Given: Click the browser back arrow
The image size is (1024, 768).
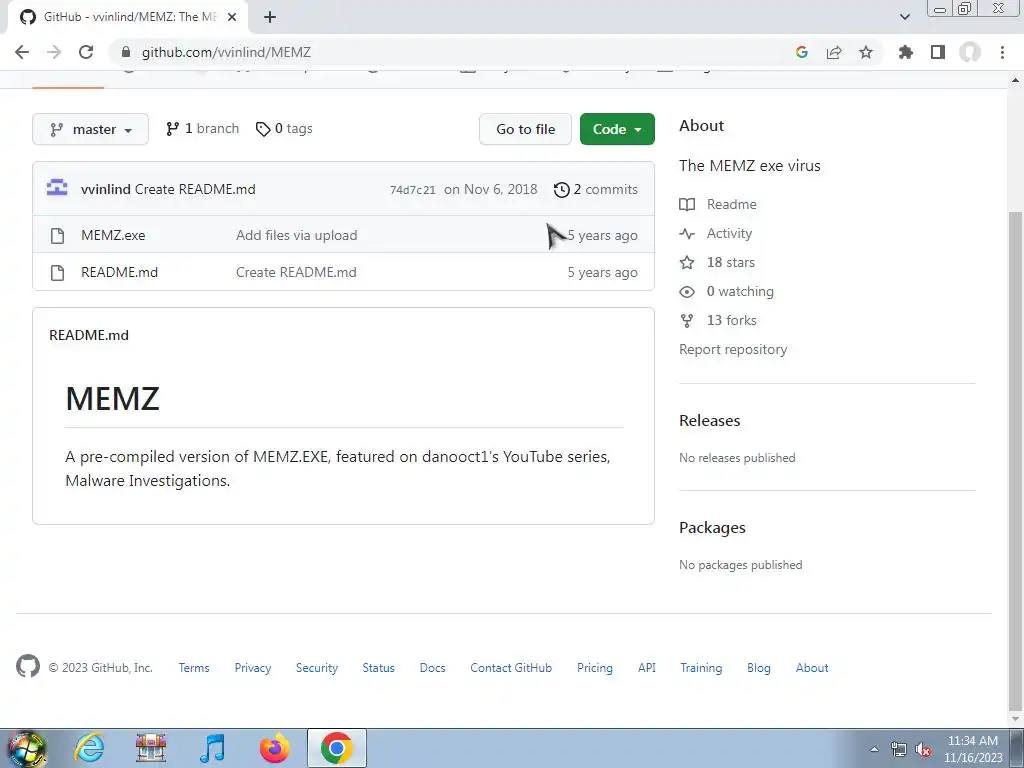Looking at the screenshot, I should click(22, 52).
